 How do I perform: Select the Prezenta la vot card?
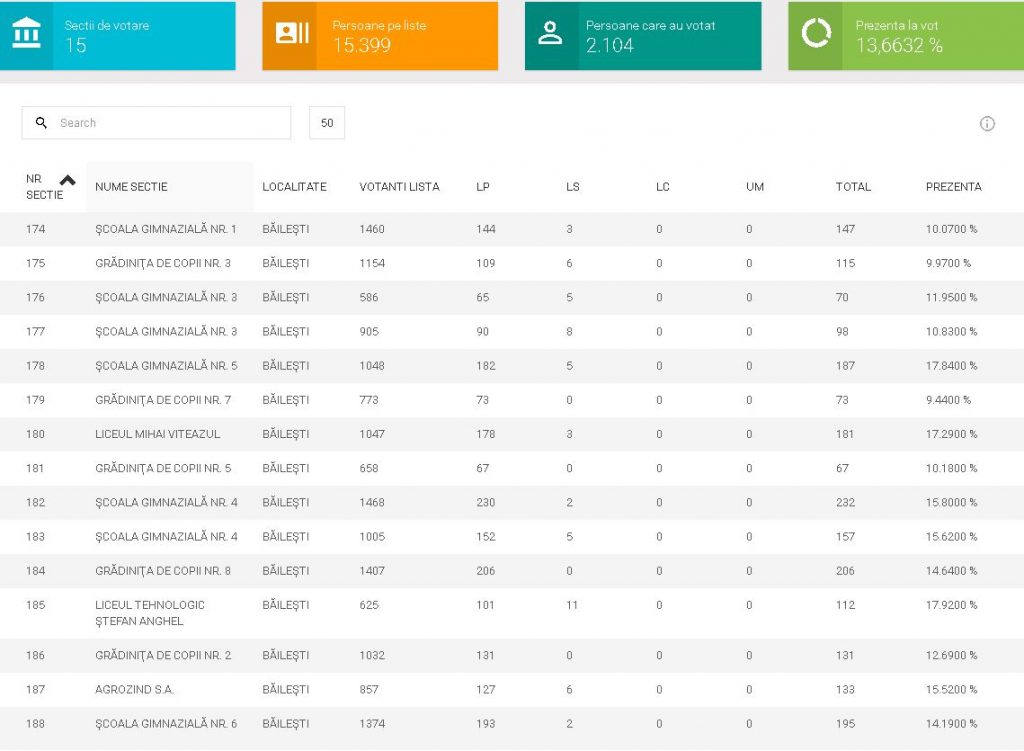point(906,35)
